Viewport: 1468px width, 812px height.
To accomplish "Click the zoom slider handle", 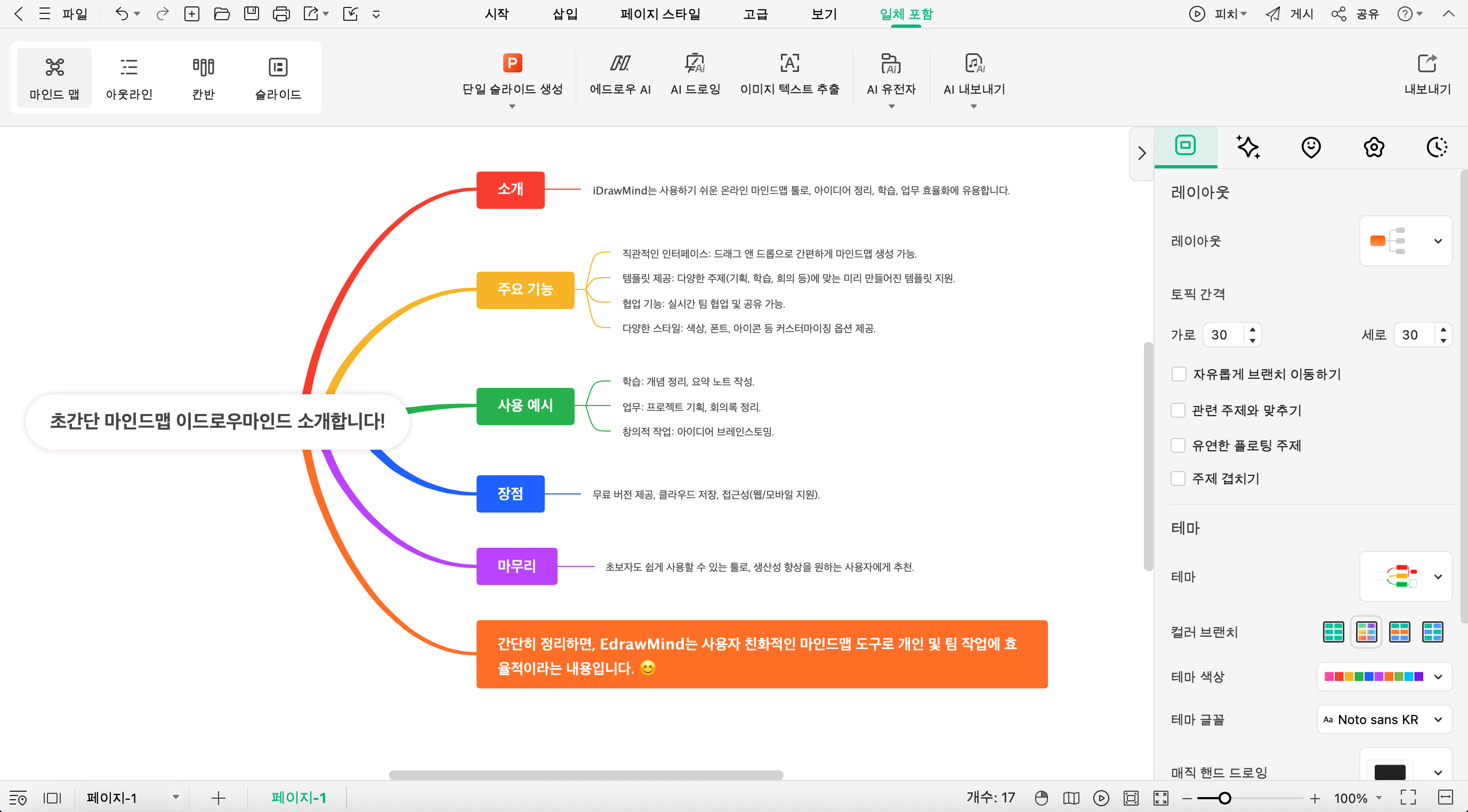I will (1224, 798).
